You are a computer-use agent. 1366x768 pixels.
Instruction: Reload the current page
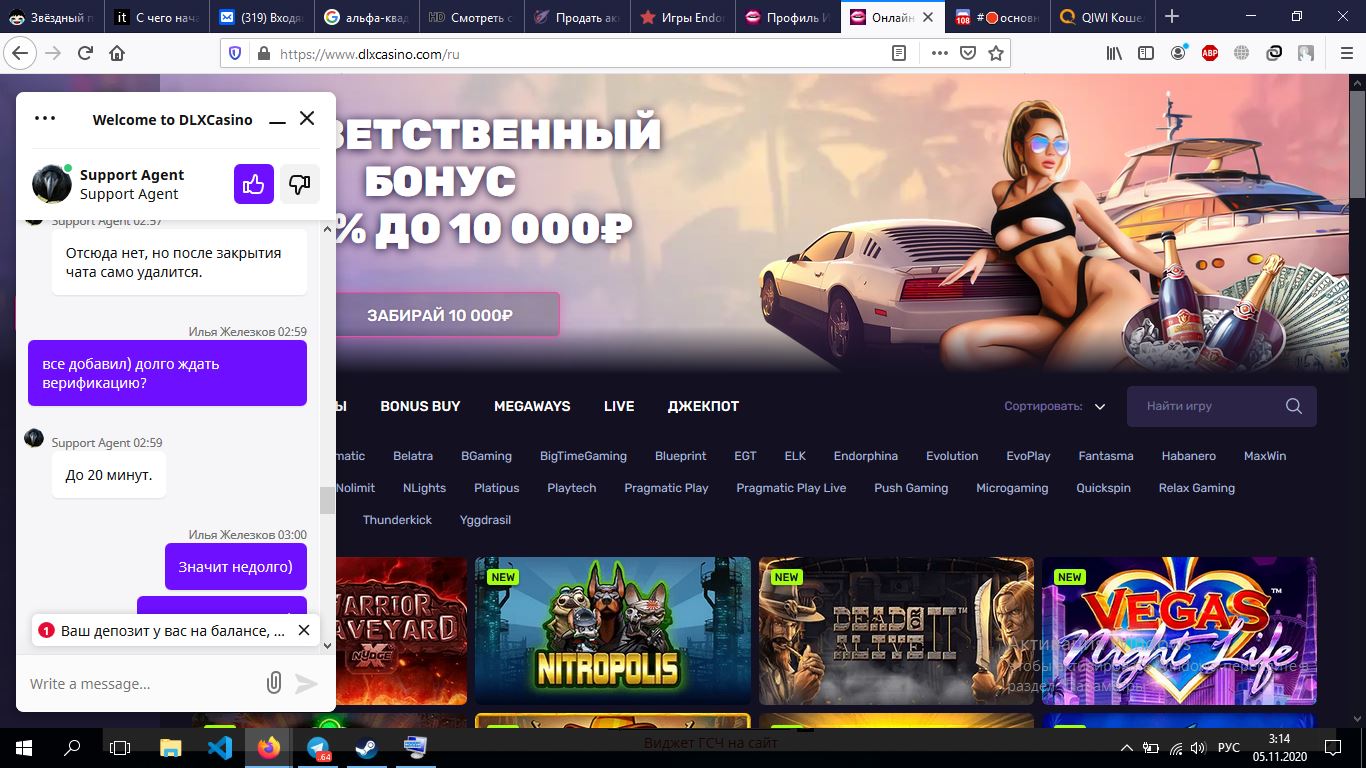point(85,53)
